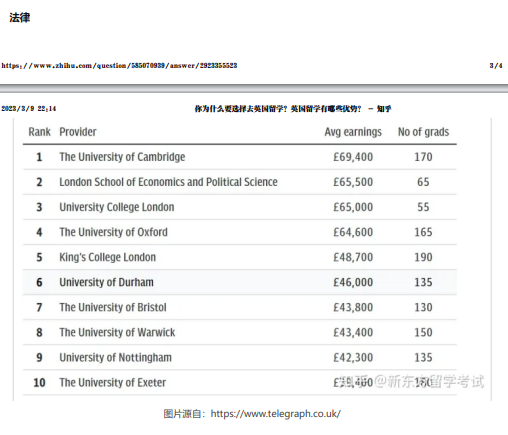Image resolution: width=508 pixels, height=435 pixels.
Task: Select 'The University of Cambridge' row name
Action: click(x=122, y=157)
